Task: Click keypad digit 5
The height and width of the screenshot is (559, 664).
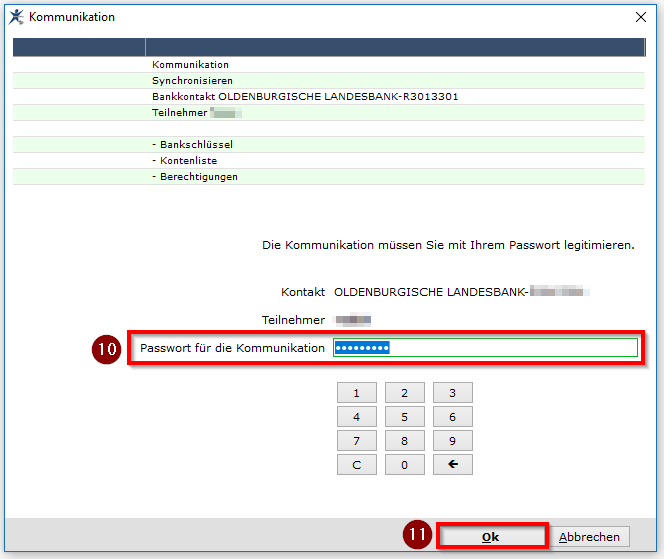Action: click(404, 417)
